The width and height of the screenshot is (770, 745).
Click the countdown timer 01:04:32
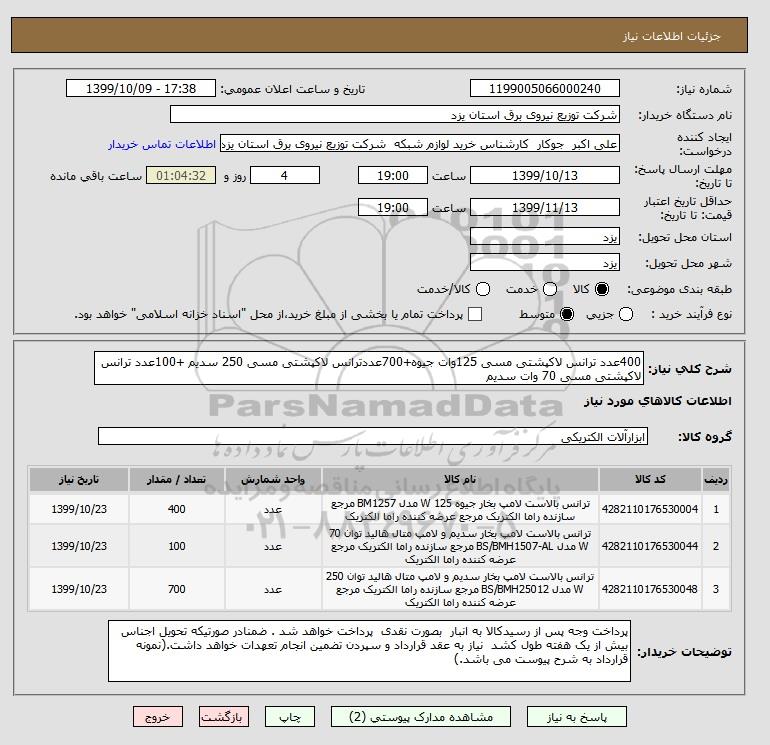click(181, 175)
